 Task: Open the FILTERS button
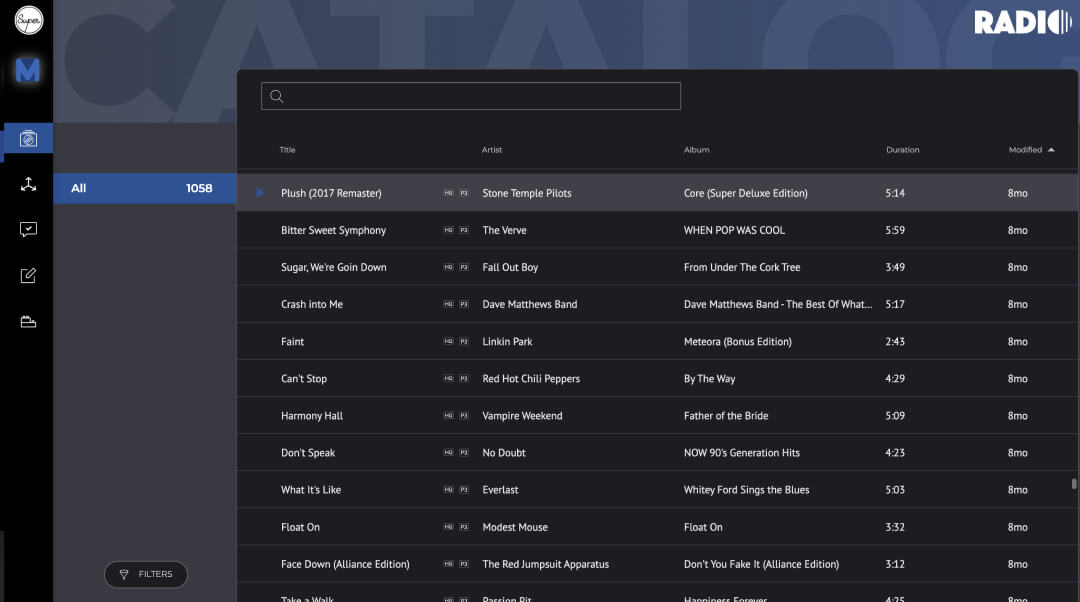(146, 574)
